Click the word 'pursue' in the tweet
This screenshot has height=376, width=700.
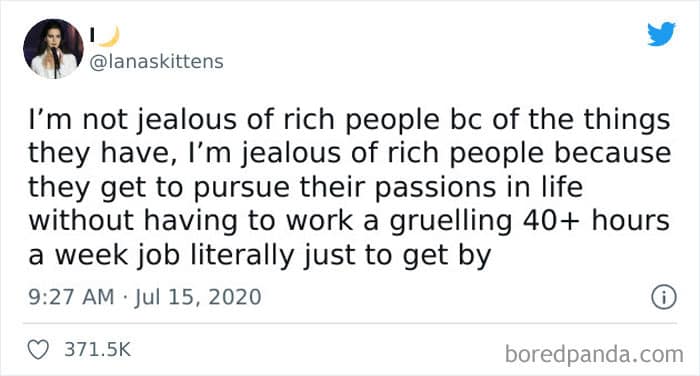[x=241, y=188]
